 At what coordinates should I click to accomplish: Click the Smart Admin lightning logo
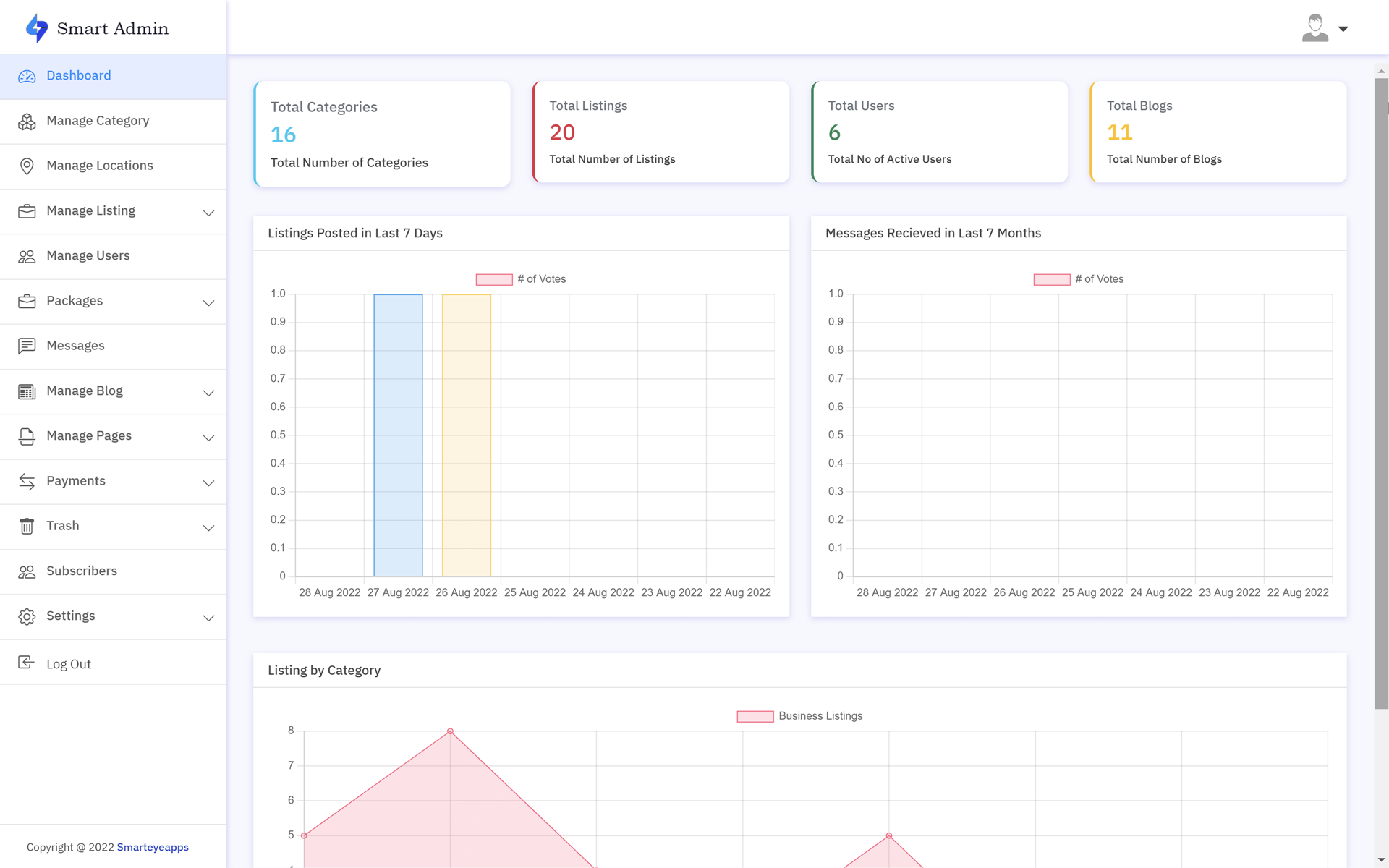[36, 28]
